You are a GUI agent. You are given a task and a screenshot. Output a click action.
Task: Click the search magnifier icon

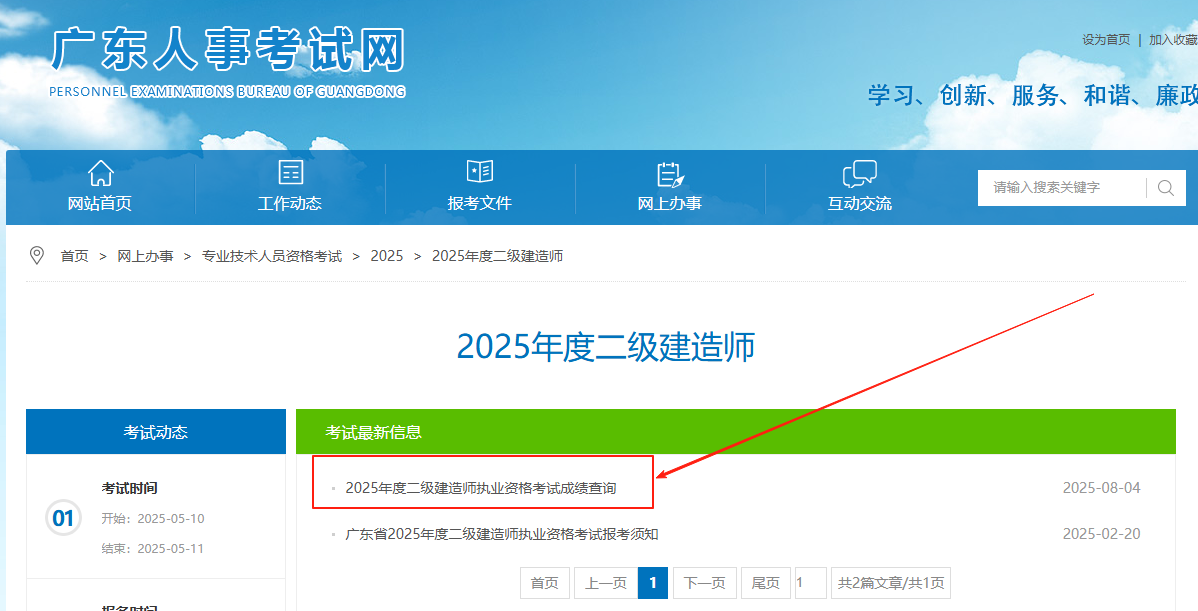point(1166,188)
